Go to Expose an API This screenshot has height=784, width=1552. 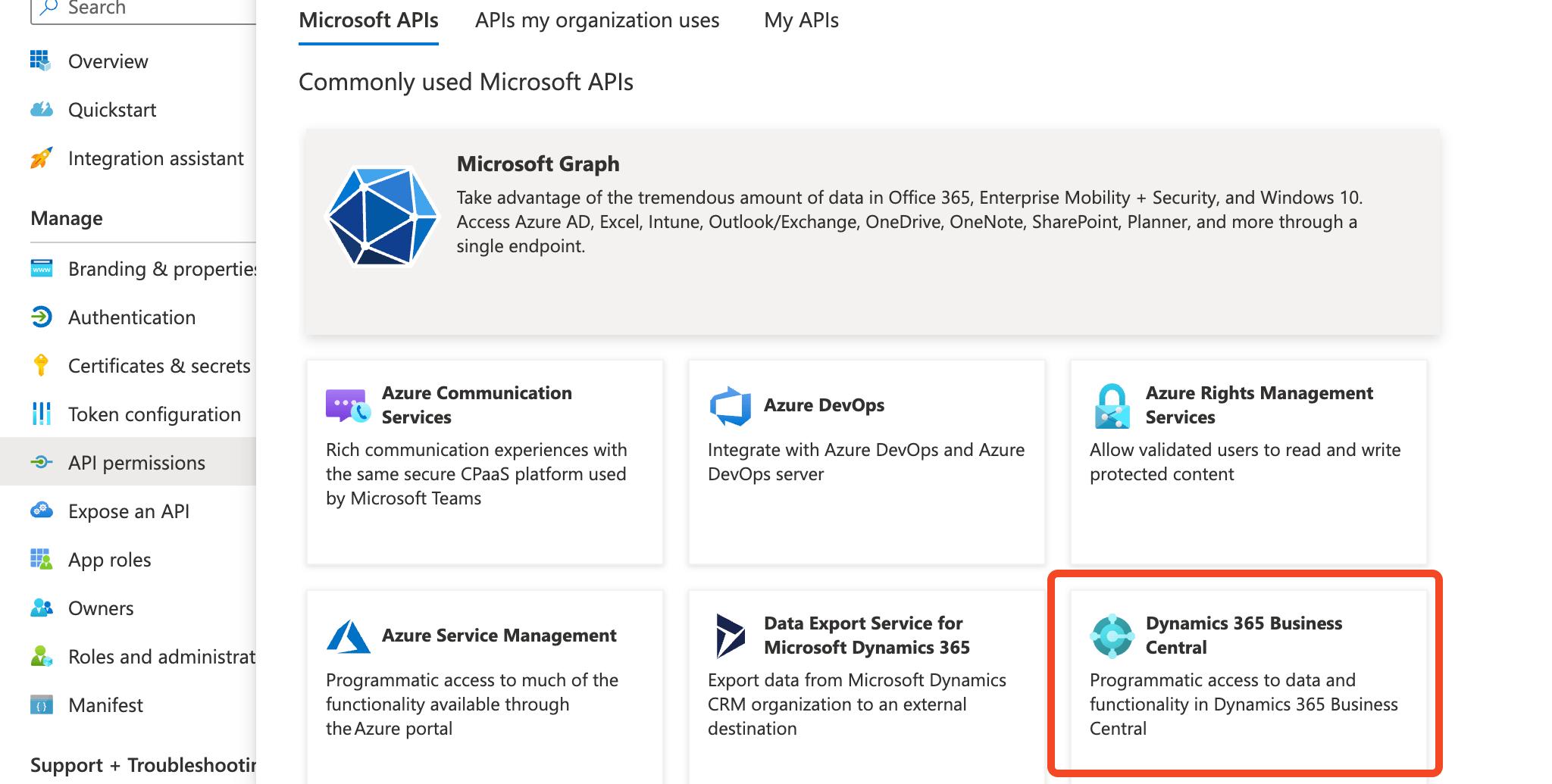(128, 511)
